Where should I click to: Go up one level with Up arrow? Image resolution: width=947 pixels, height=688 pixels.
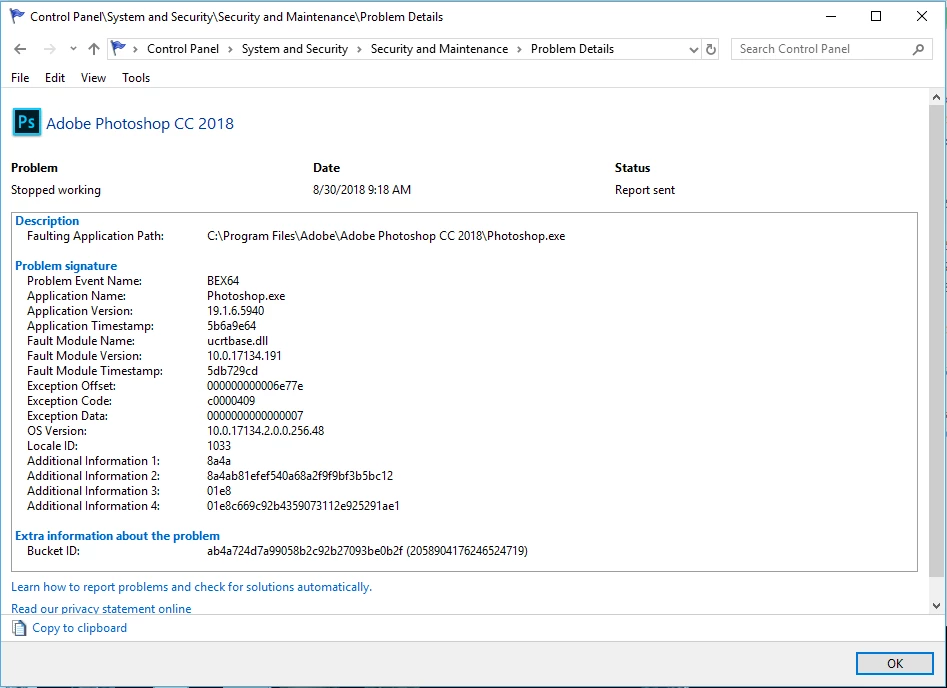tap(94, 49)
